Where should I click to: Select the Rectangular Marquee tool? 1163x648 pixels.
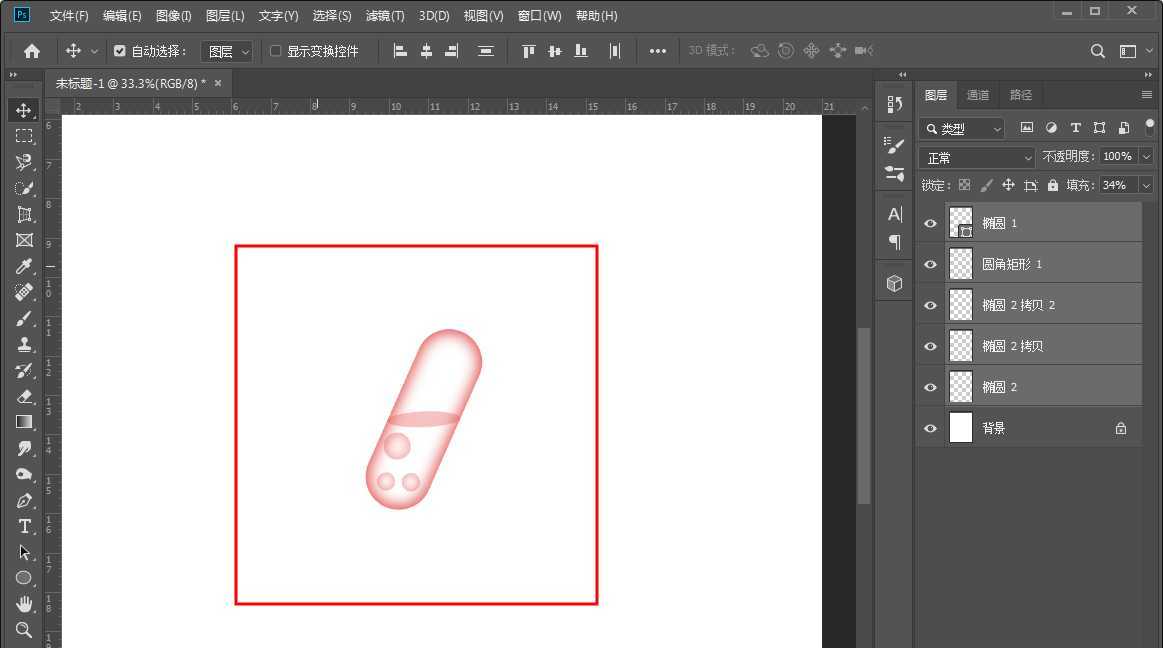point(24,136)
